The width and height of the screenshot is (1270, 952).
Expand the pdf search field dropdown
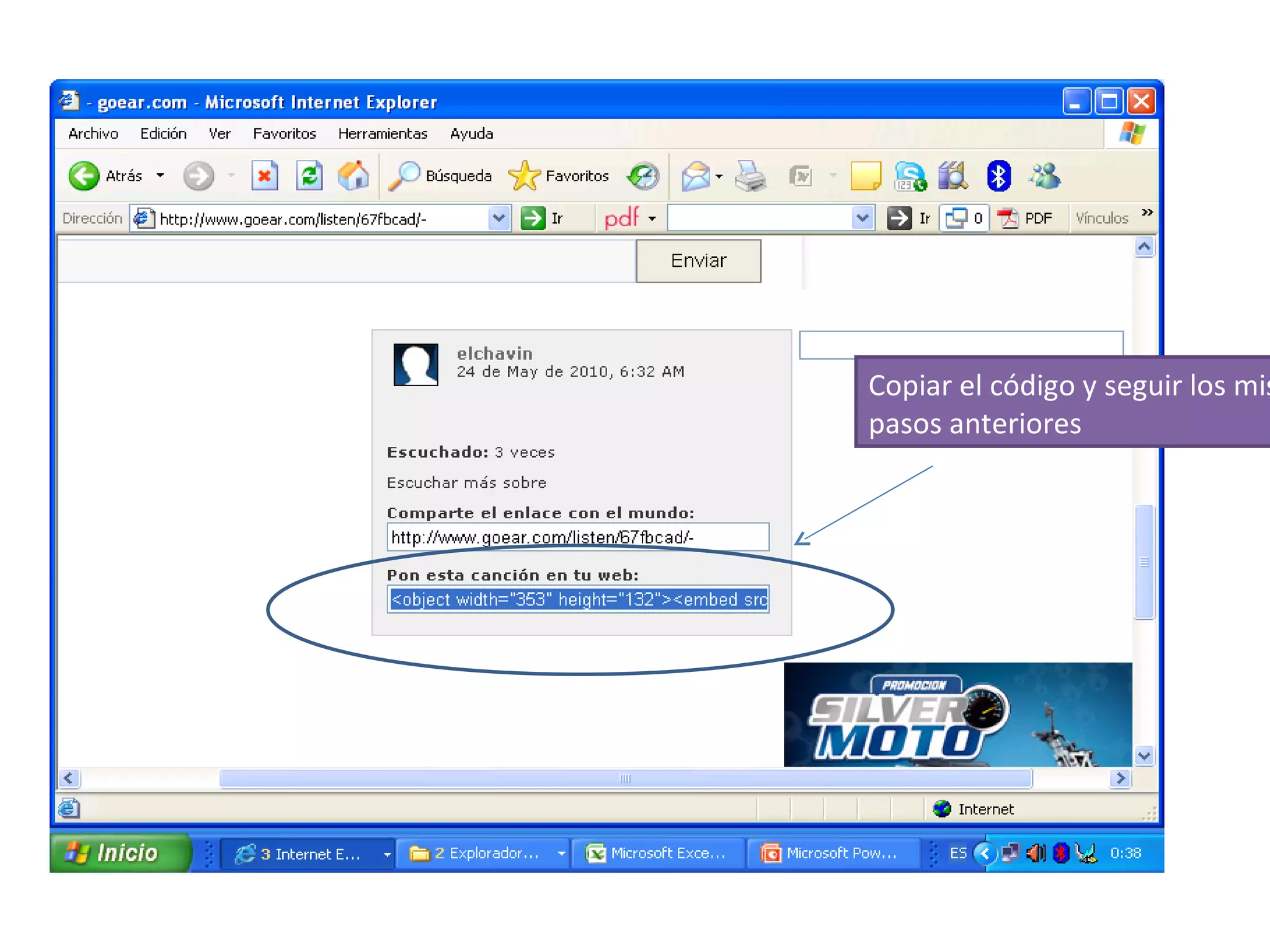pyautogui.click(x=863, y=218)
